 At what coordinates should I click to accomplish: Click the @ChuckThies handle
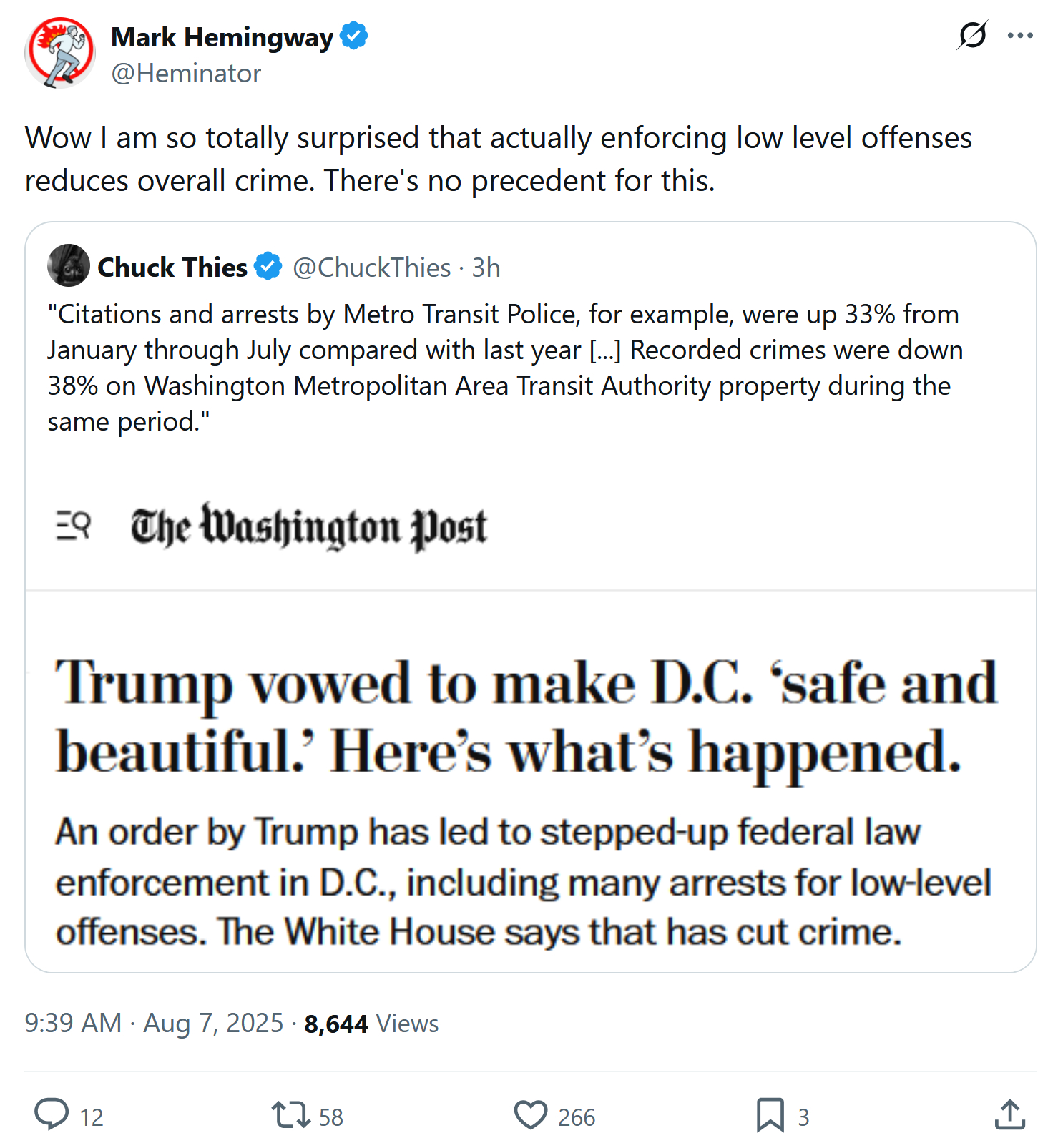pyautogui.click(x=372, y=268)
